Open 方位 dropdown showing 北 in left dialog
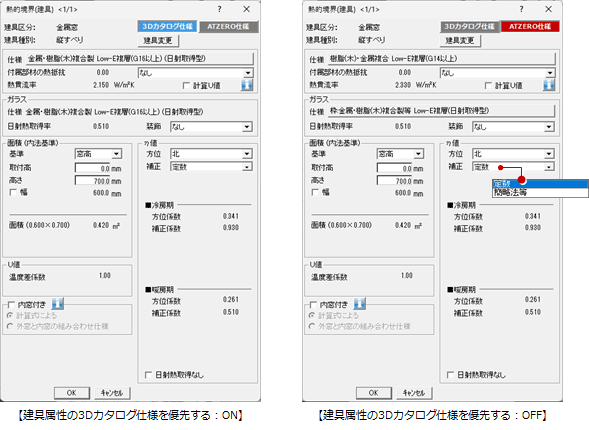The image size is (589, 430). click(211, 154)
